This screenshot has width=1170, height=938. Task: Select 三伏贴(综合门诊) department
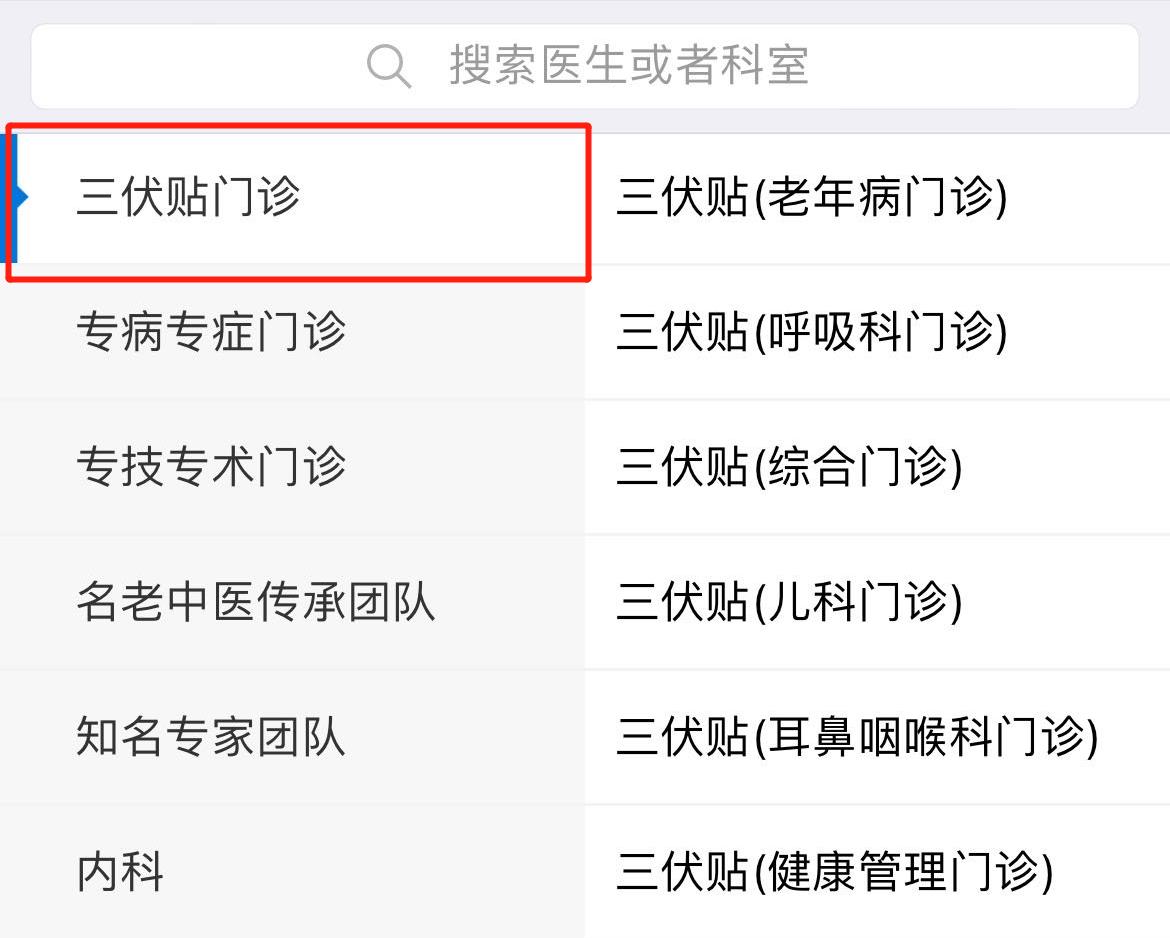789,467
